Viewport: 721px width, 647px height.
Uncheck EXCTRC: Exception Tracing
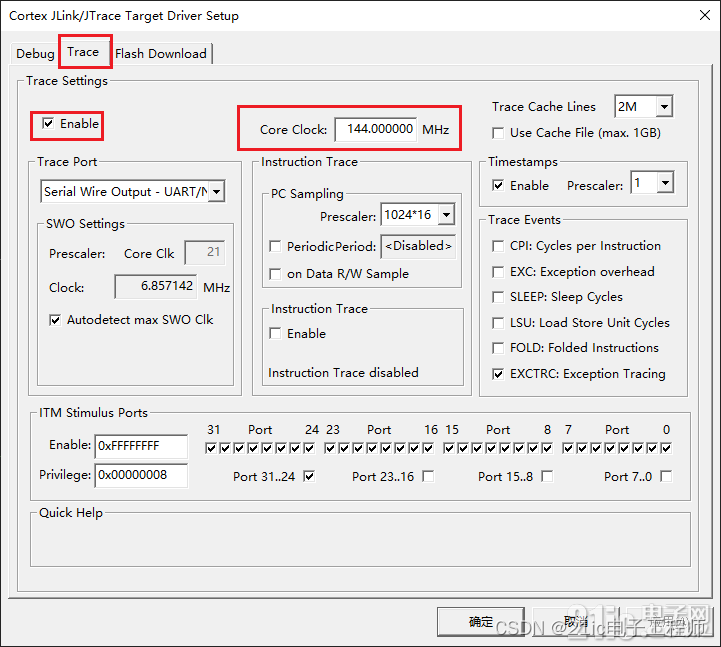tap(498, 374)
